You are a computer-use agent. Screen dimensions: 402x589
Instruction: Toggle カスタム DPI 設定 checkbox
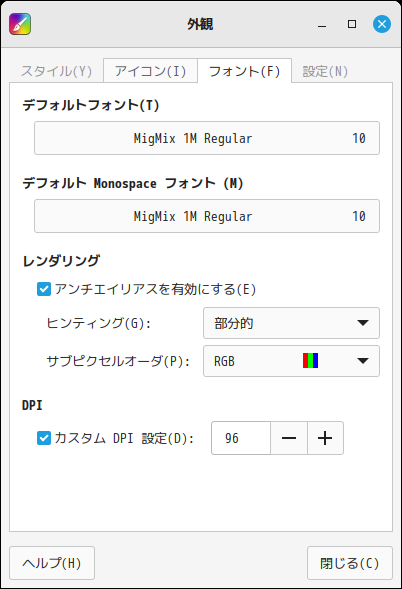44,438
